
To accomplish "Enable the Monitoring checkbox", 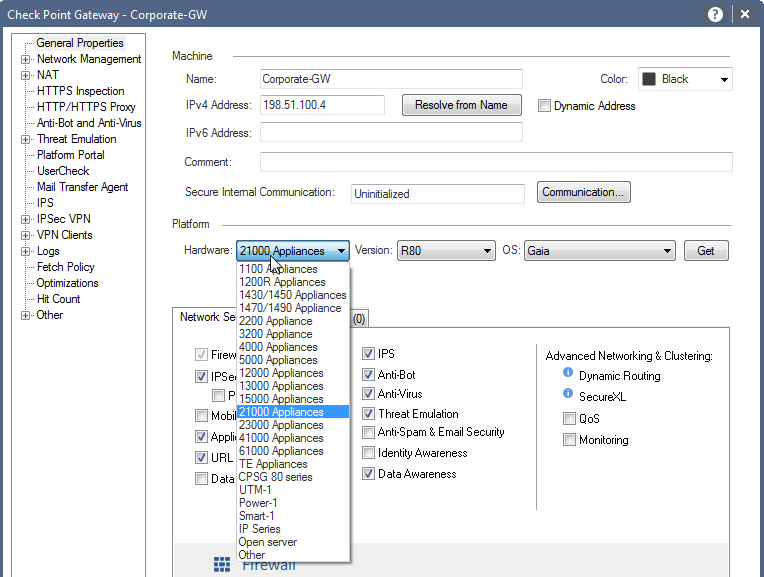I will 569,440.
